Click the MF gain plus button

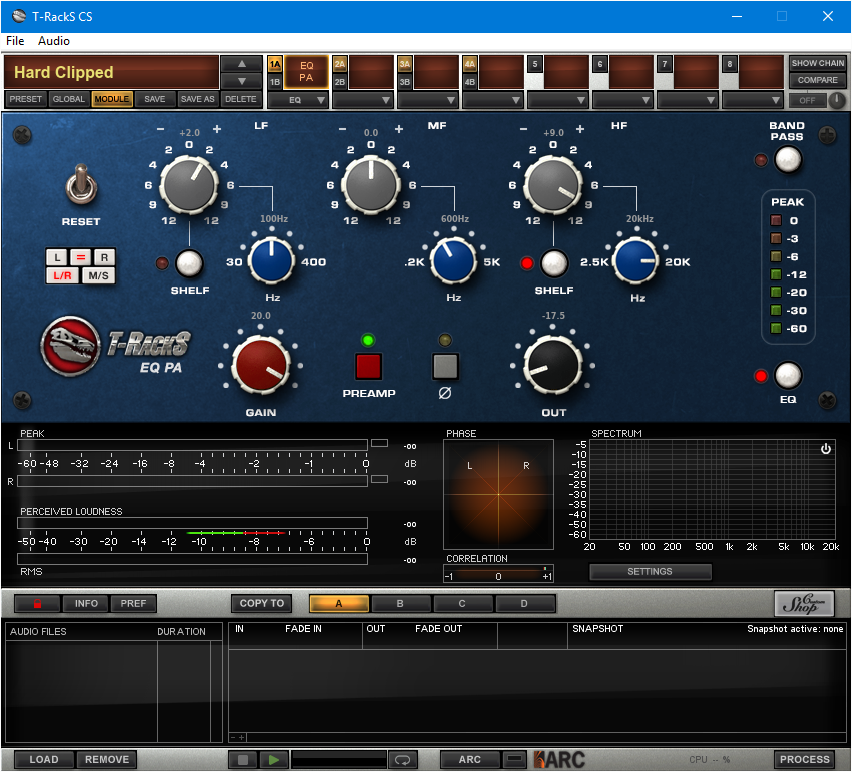coord(399,129)
